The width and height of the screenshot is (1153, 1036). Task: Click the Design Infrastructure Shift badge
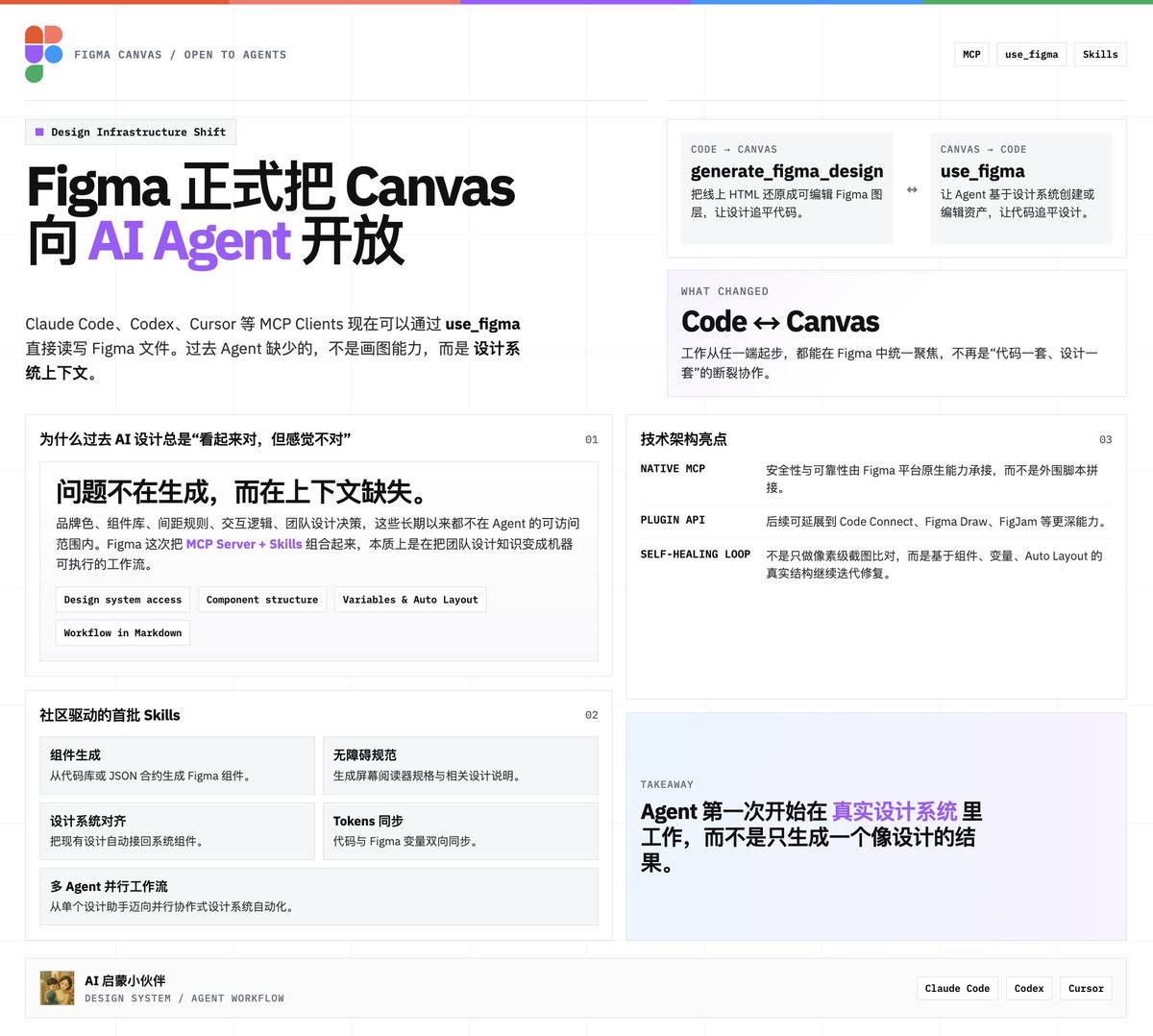[130, 132]
